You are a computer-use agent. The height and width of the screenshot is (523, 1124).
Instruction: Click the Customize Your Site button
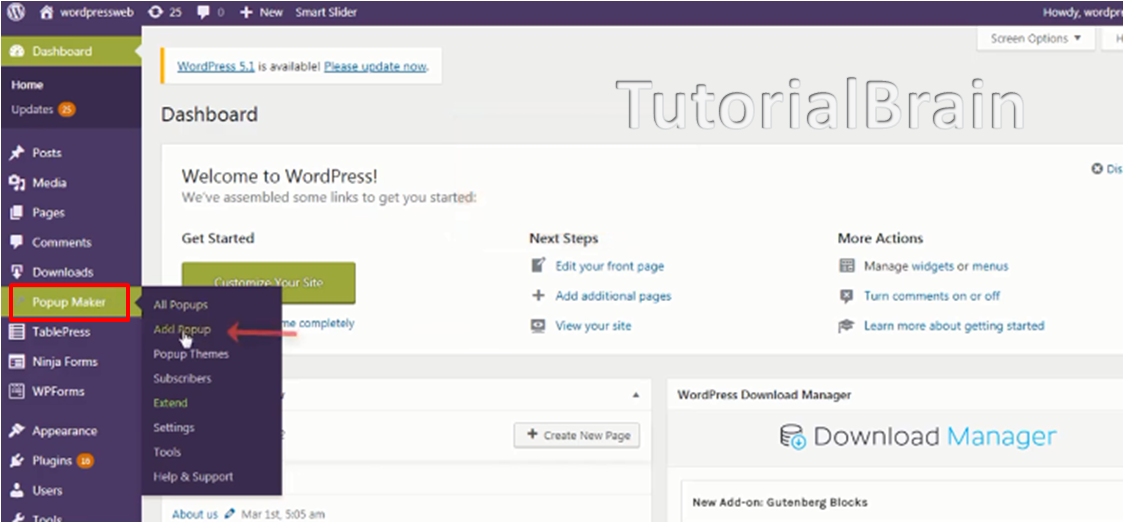pyautogui.click(x=268, y=282)
